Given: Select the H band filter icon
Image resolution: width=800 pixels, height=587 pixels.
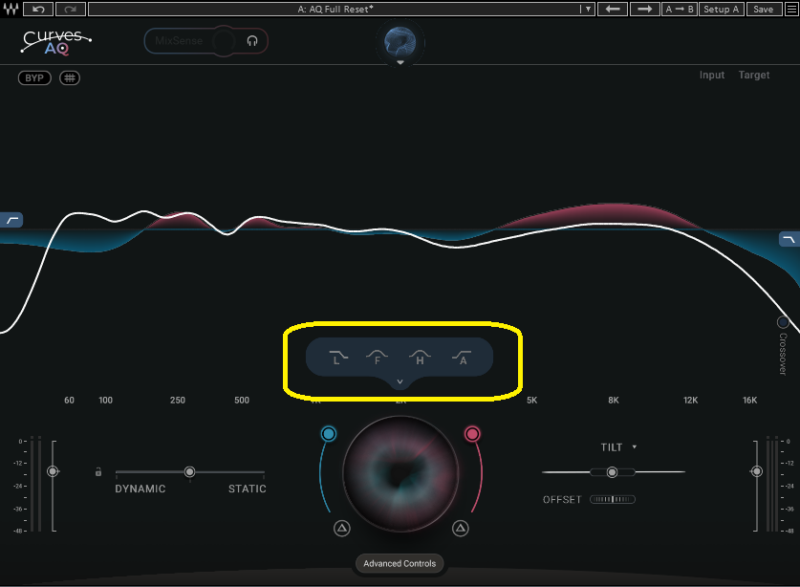Looking at the screenshot, I should point(420,356).
